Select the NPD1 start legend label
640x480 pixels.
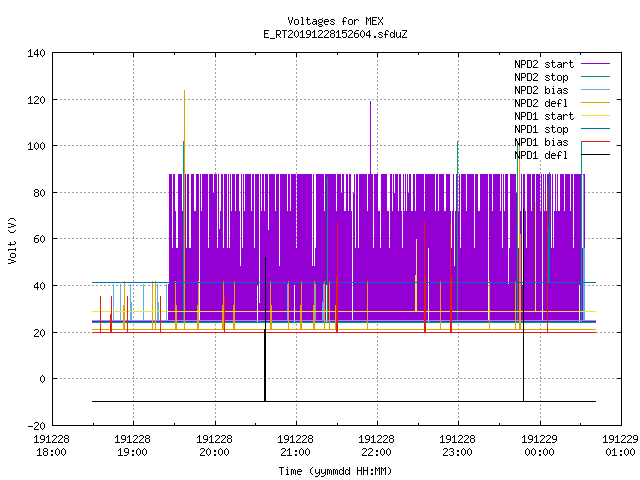point(544,116)
